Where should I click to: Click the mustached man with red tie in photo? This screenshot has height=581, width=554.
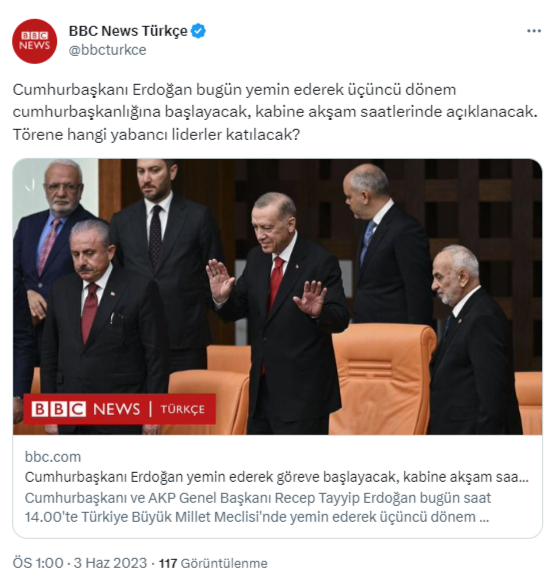coord(102,326)
